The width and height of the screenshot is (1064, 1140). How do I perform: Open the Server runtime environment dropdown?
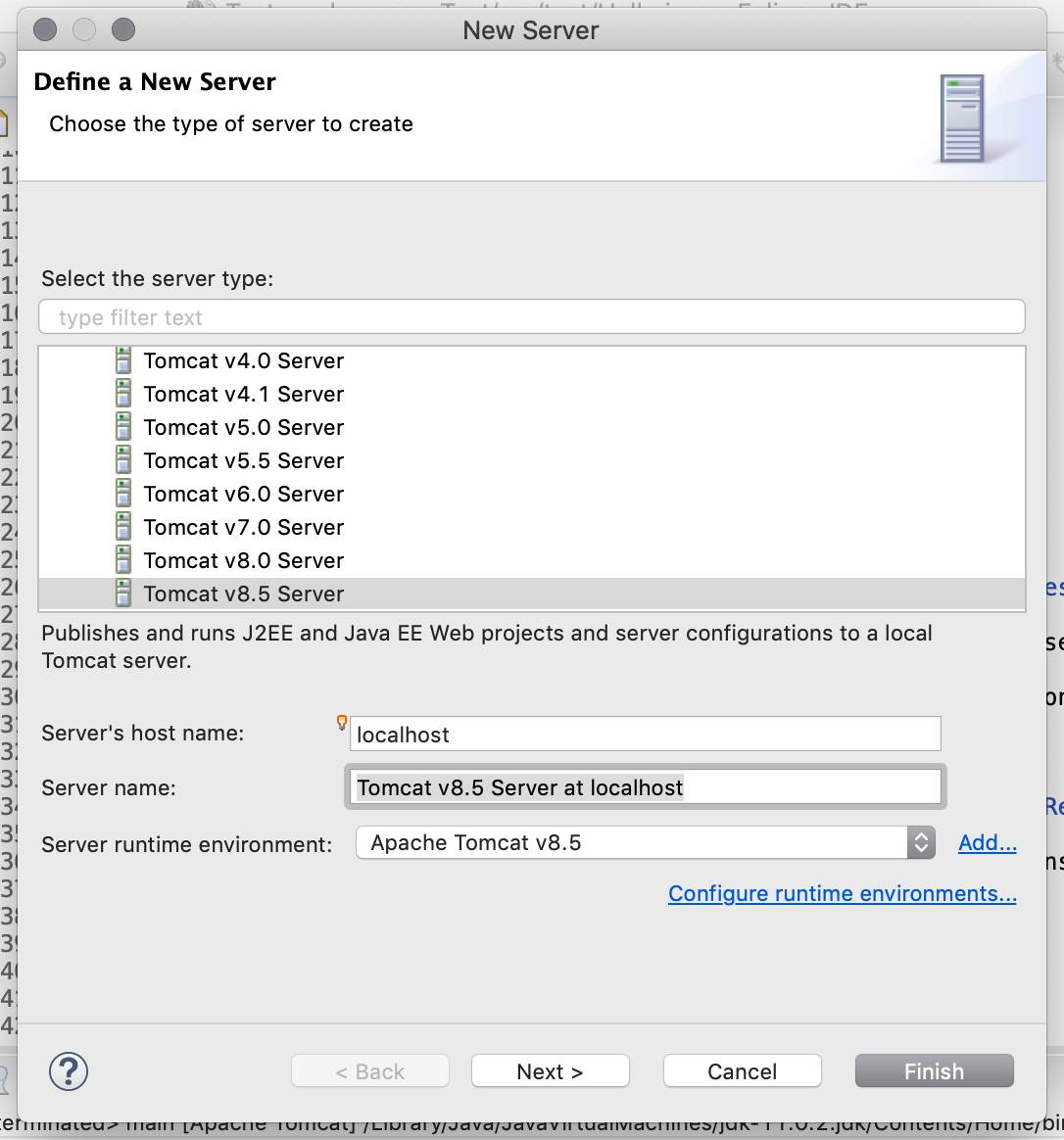point(645,842)
